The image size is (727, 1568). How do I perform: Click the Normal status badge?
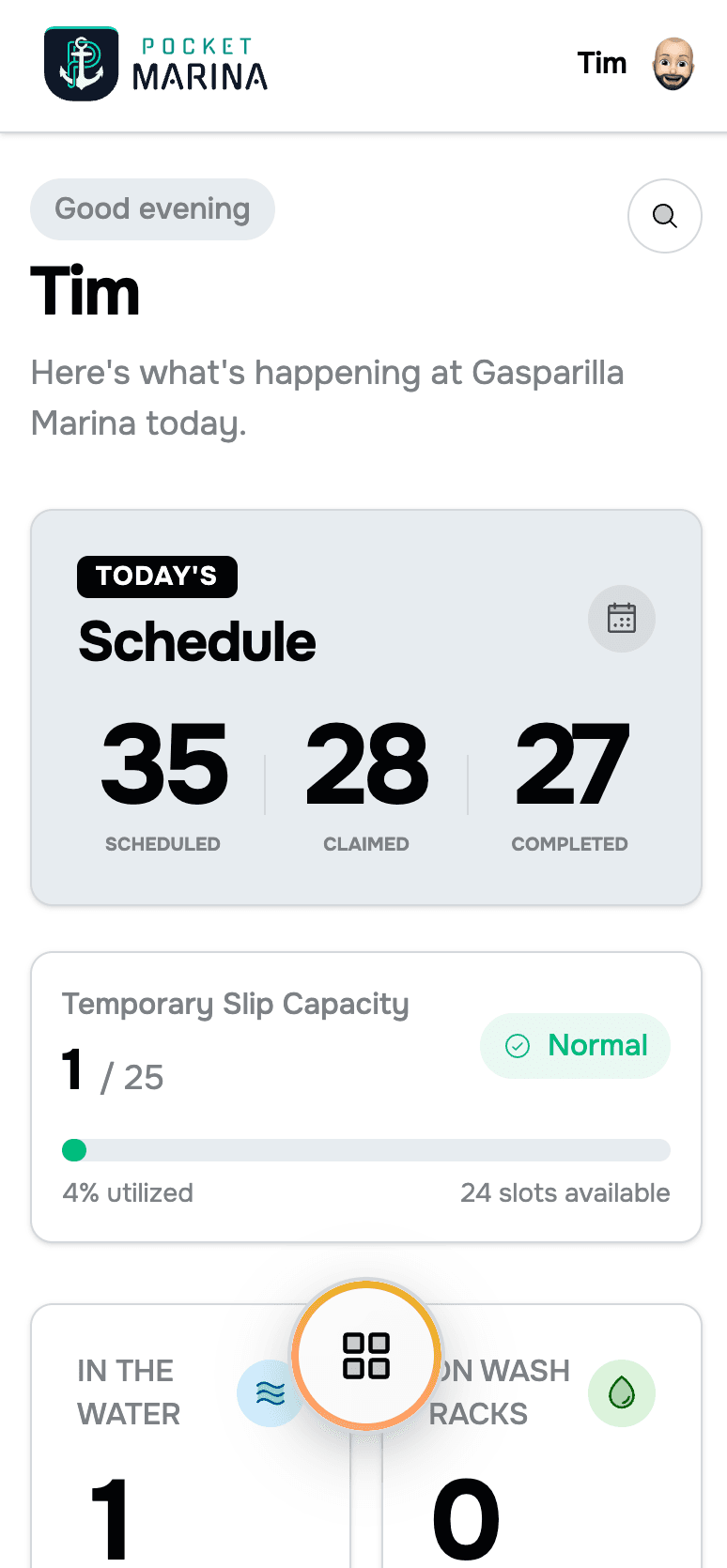click(x=575, y=1045)
